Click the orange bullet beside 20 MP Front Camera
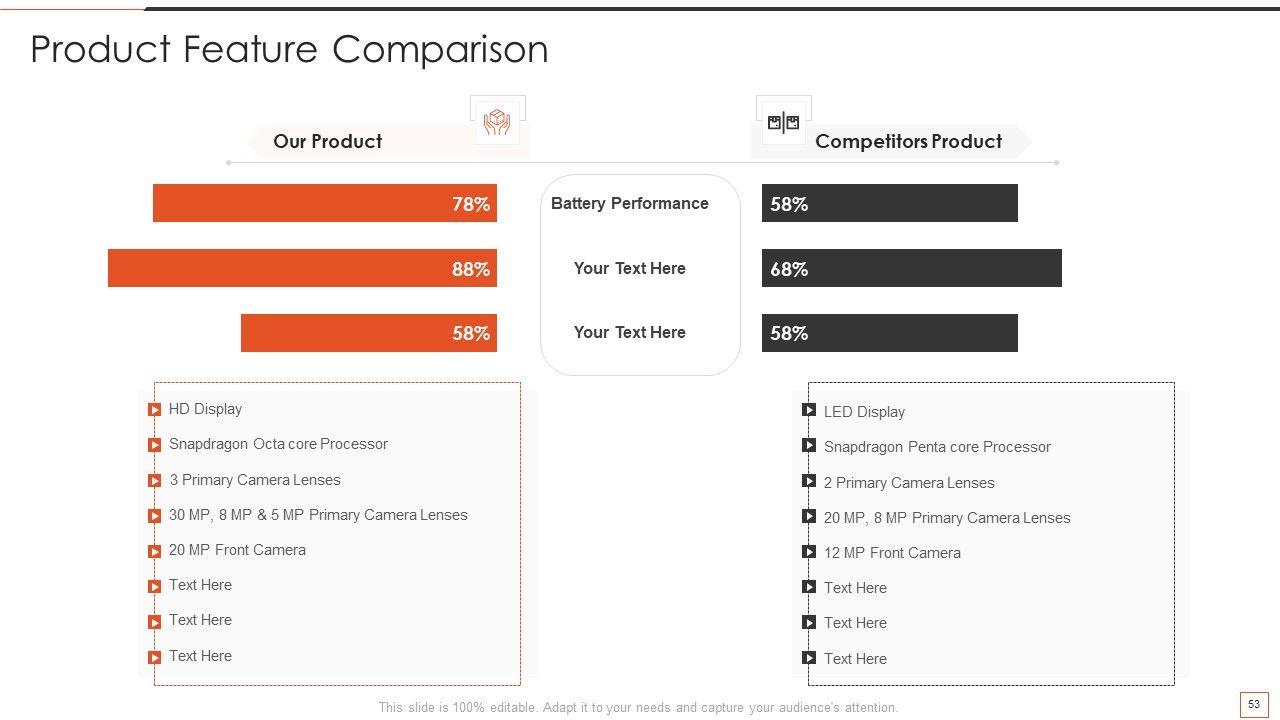This screenshot has width=1280, height=720. pyautogui.click(x=155, y=551)
